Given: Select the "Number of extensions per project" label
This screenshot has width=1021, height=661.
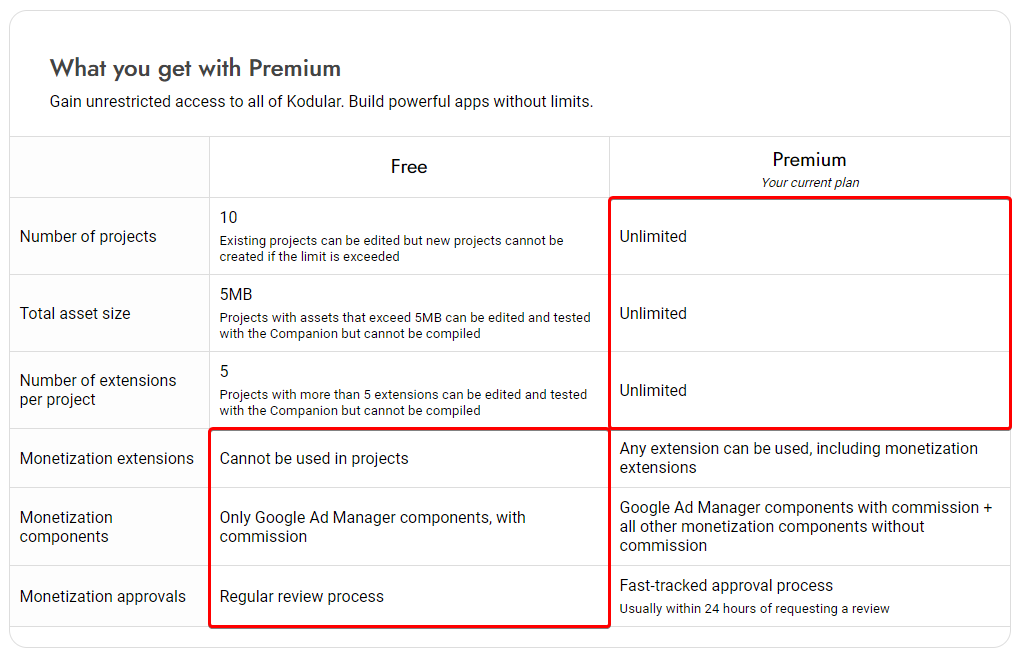Looking at the screenshot, I should 98,390.
